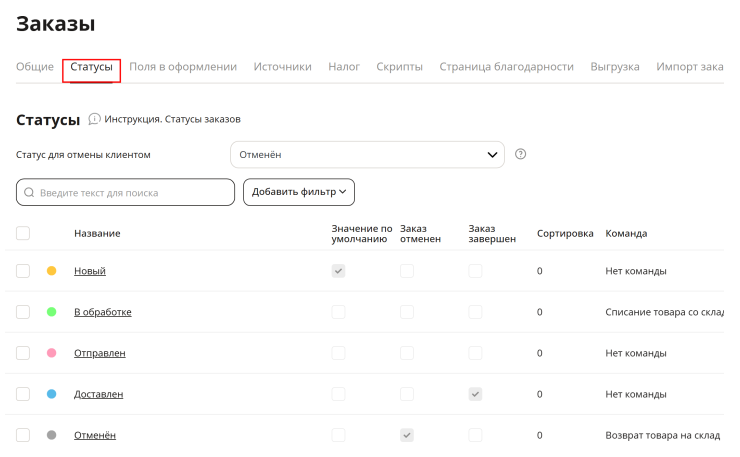Image resolution: width=740 pixels, height=457 pixels.
Task: Open the Новый status link
Action: tap(90, 271)
